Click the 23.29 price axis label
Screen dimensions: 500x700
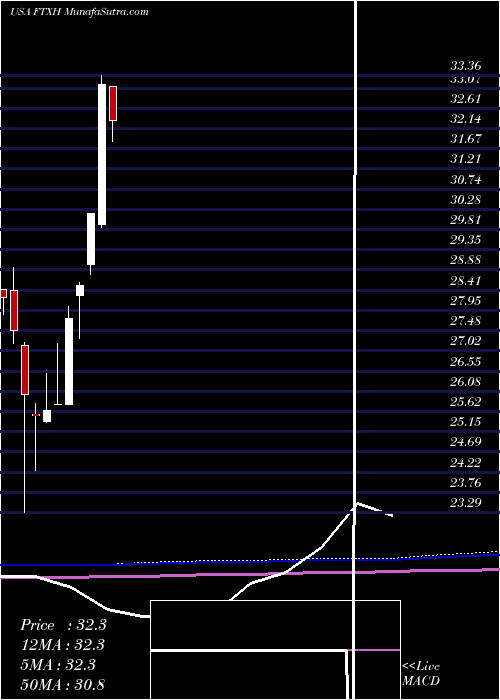(x=466, y=502)
